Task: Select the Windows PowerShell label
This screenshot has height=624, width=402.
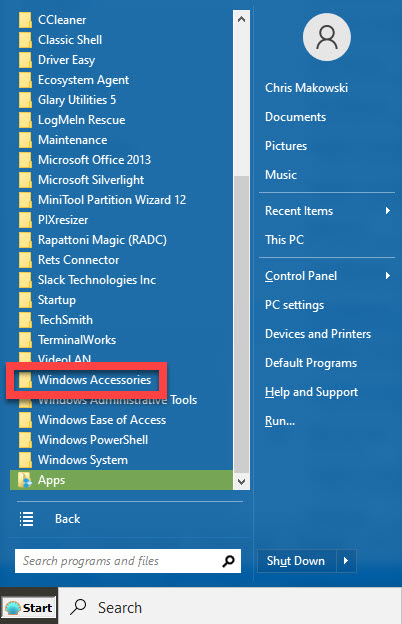Action: tap(93, 440)
